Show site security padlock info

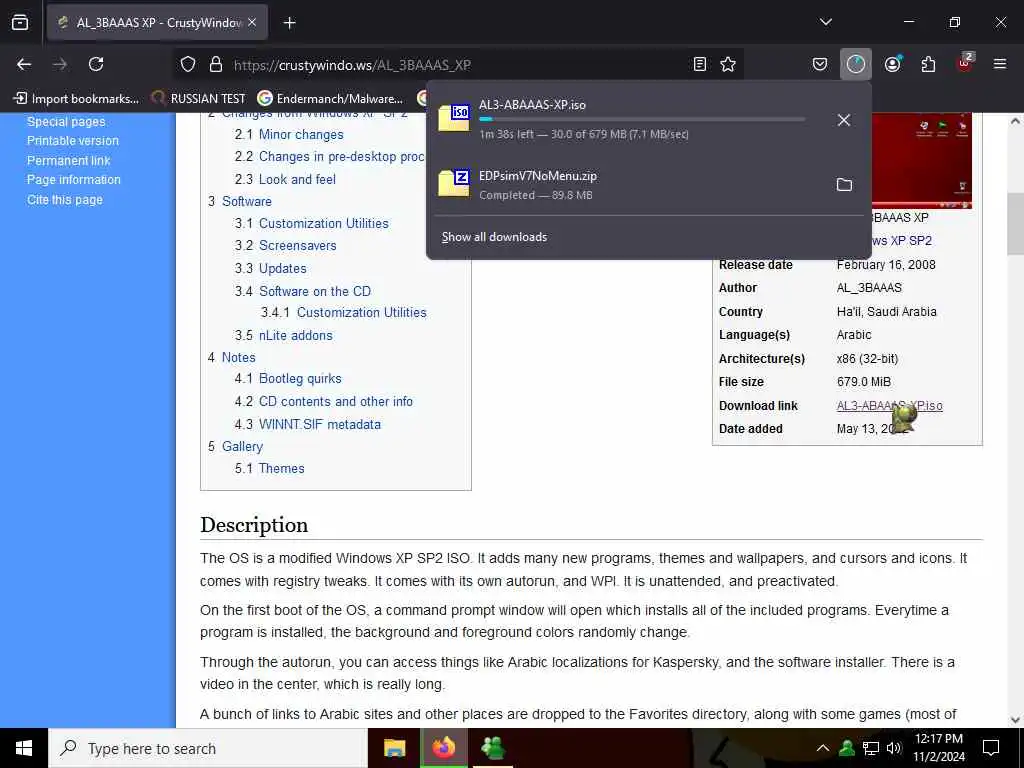coord(216,64)
